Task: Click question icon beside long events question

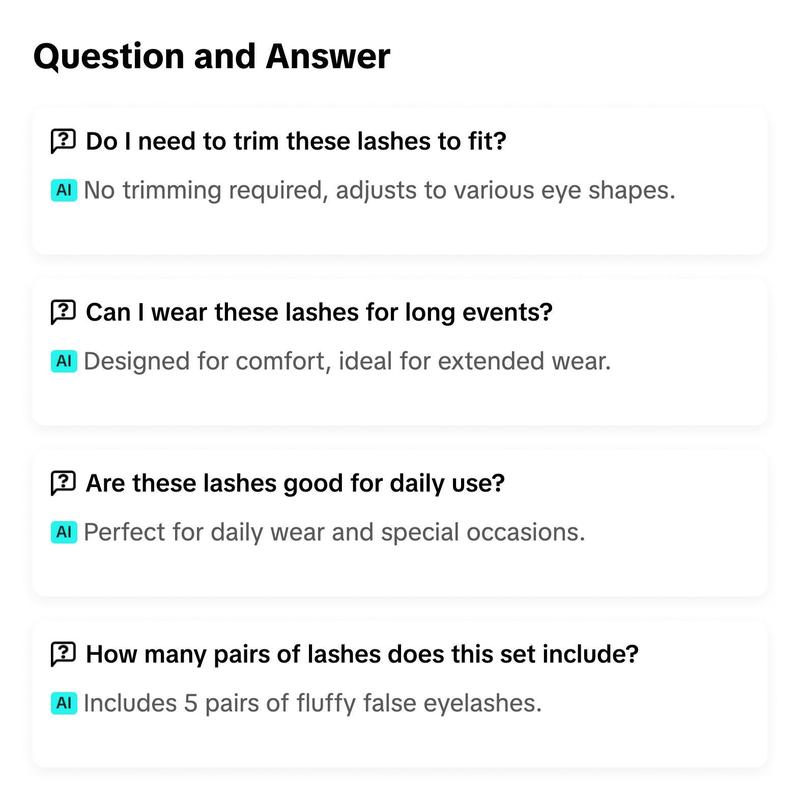Action: (x=63, y=312)
